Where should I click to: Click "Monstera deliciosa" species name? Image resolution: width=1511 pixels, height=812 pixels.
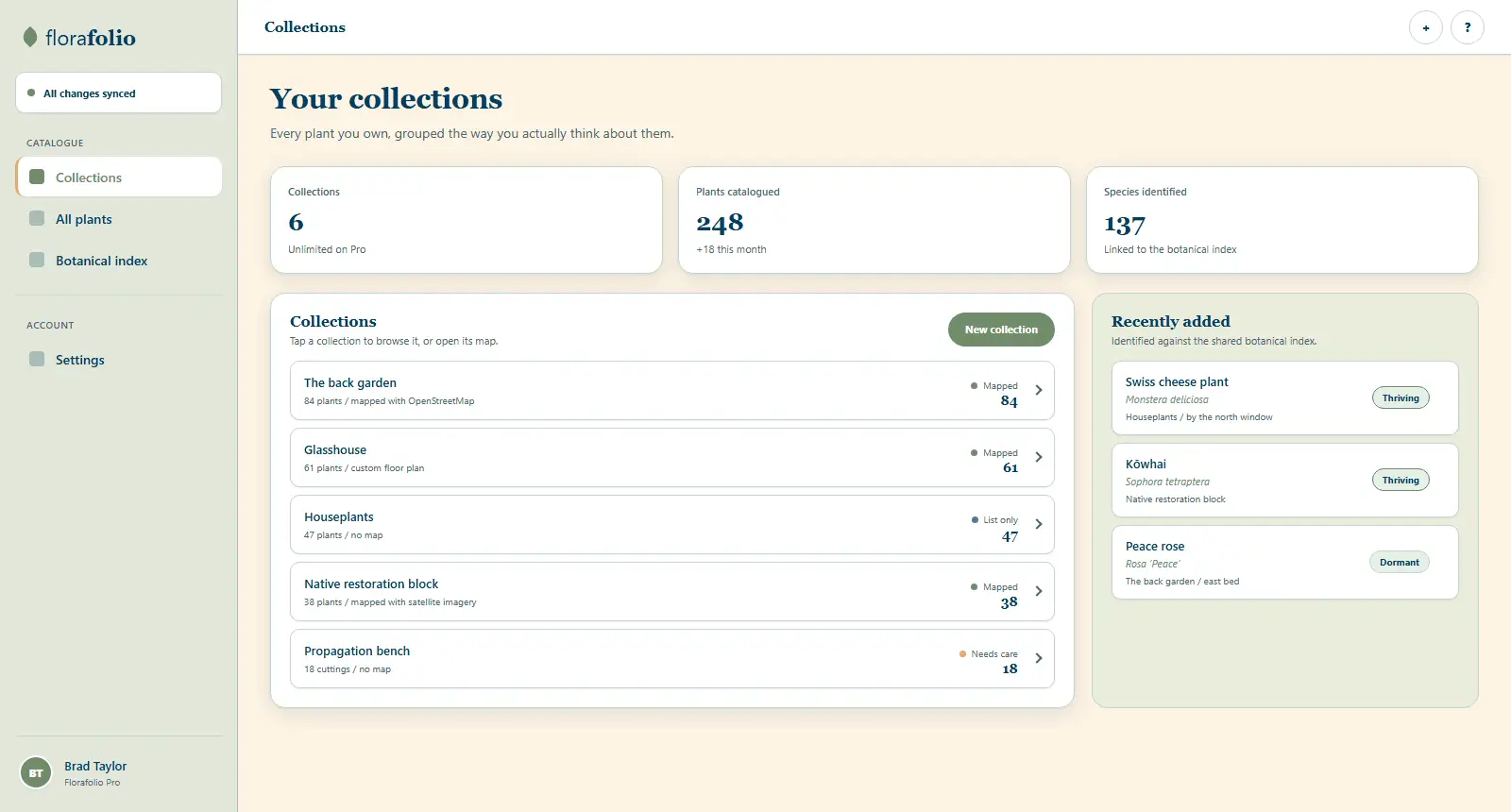tap(1167, 399)
